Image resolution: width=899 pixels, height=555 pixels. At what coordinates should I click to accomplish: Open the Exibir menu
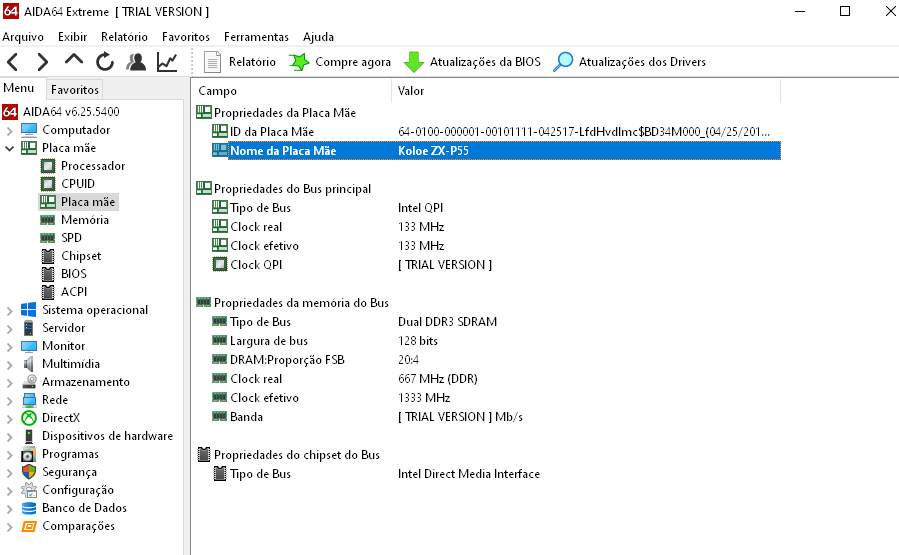[x=72, y=37]
